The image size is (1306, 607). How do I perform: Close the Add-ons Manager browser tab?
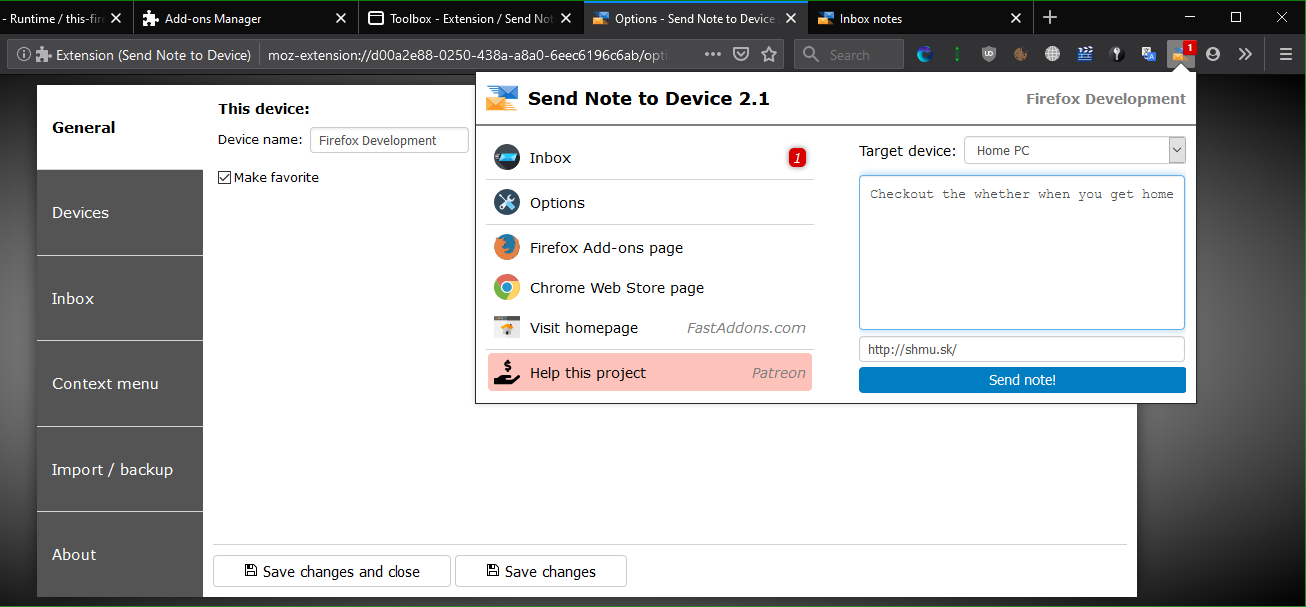(x=341, y=18)
